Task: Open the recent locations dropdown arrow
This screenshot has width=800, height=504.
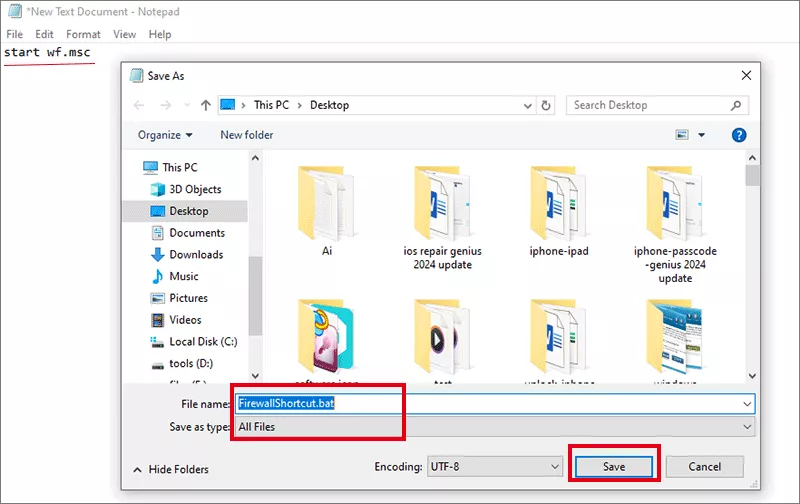Action: click(187, 105)
